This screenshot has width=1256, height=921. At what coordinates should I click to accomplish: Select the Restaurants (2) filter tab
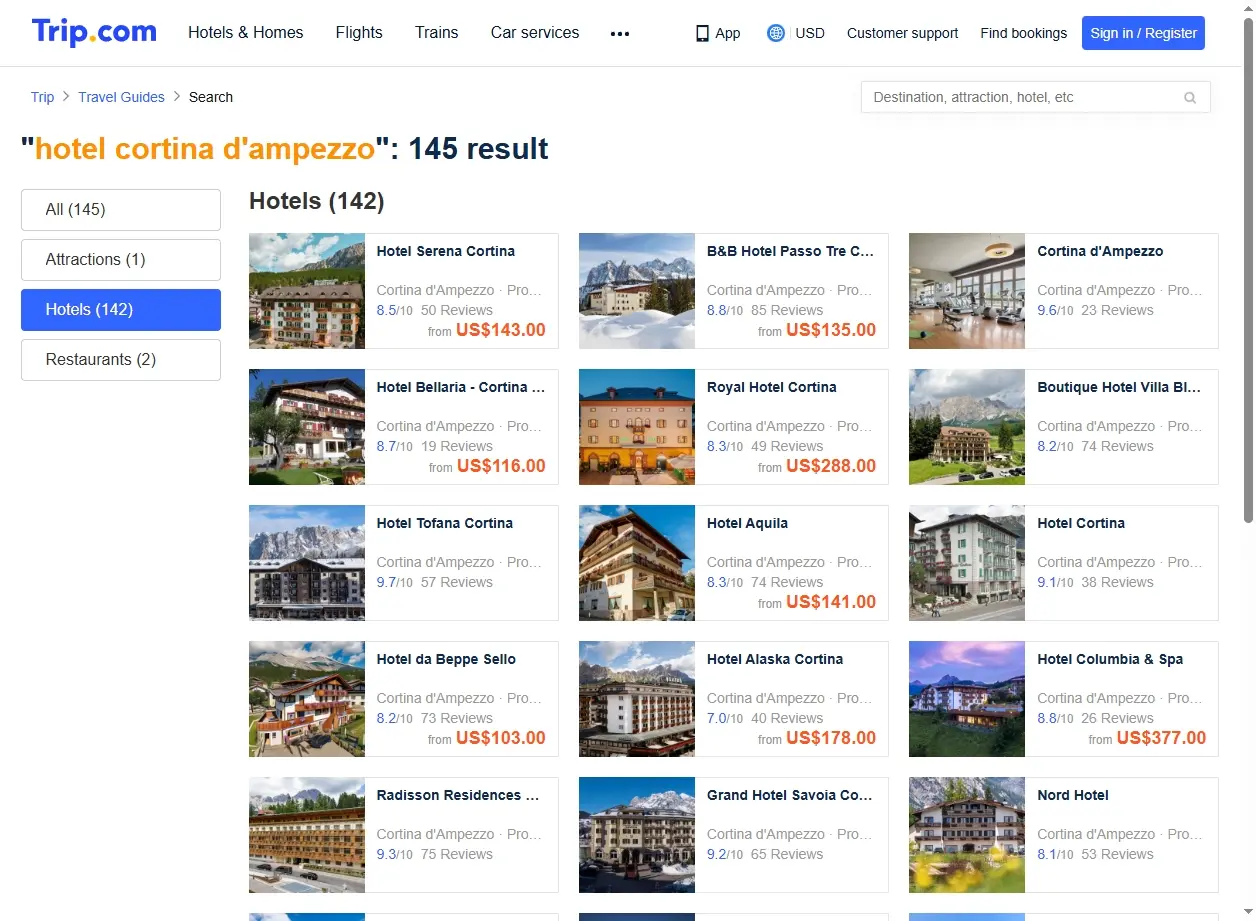pyautogui.click(x=121, y=360)
